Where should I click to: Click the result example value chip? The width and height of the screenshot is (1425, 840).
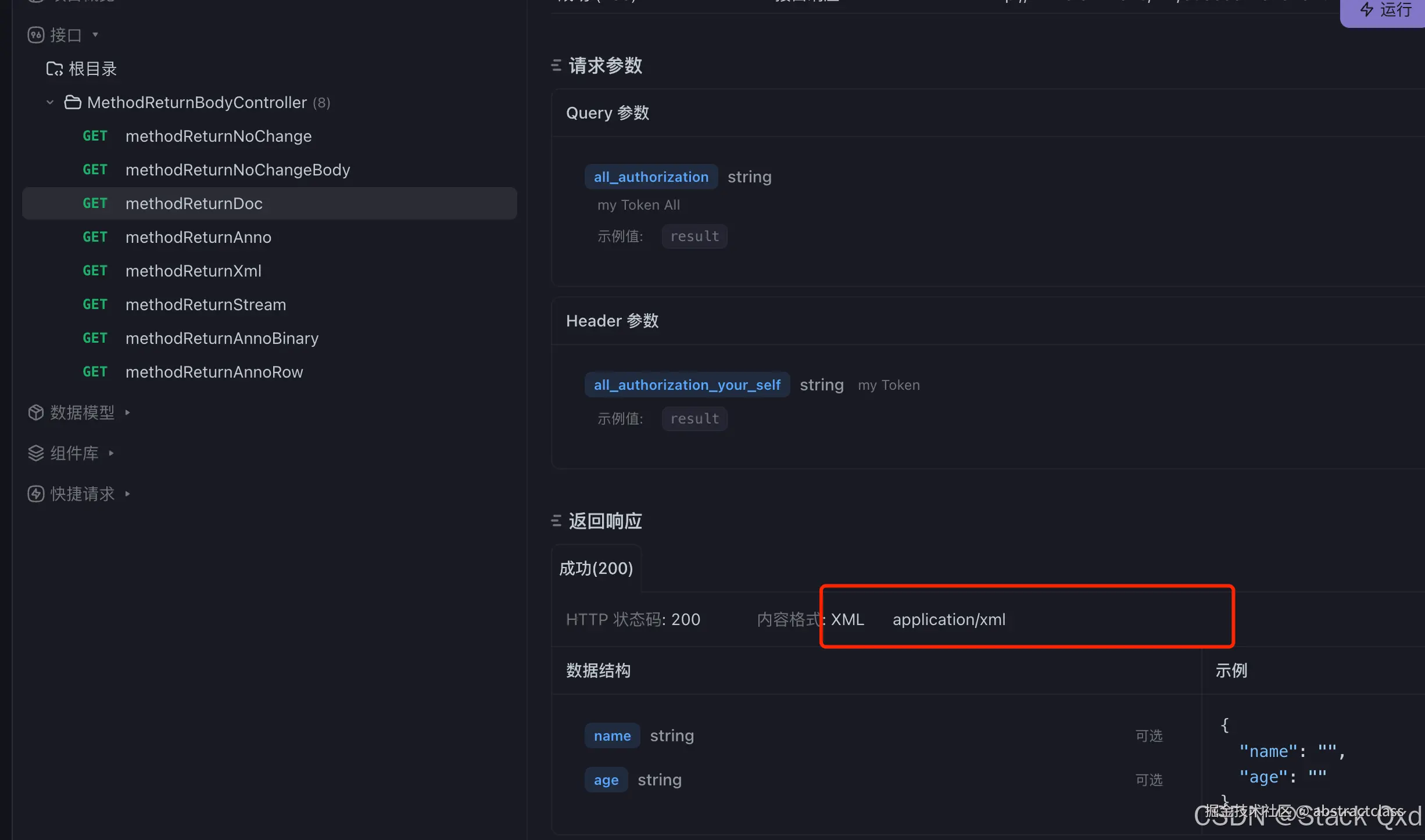pyautogui.click(x=694, y=236)
